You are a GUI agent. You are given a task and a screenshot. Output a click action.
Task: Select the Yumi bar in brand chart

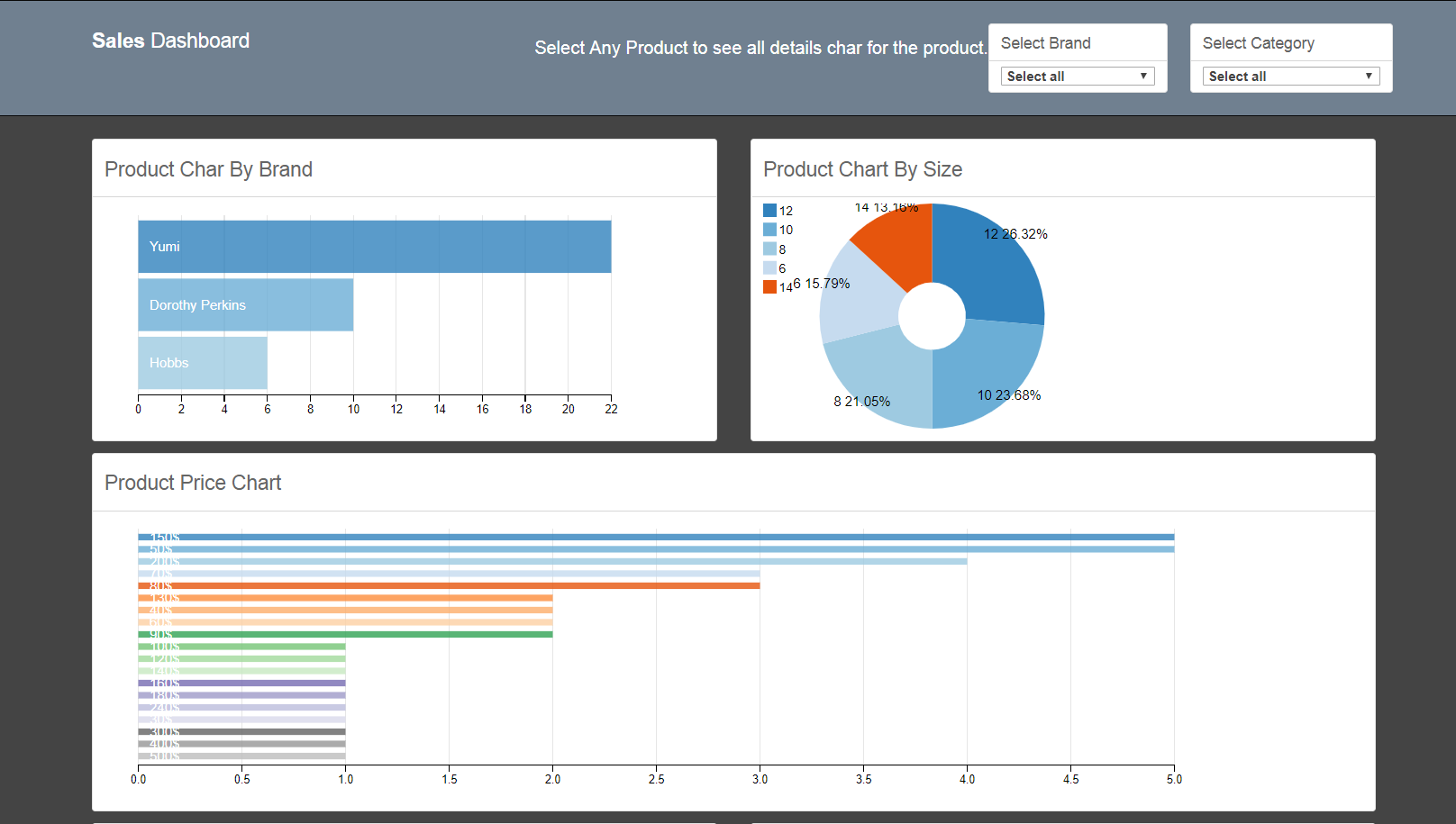(374, 246)
